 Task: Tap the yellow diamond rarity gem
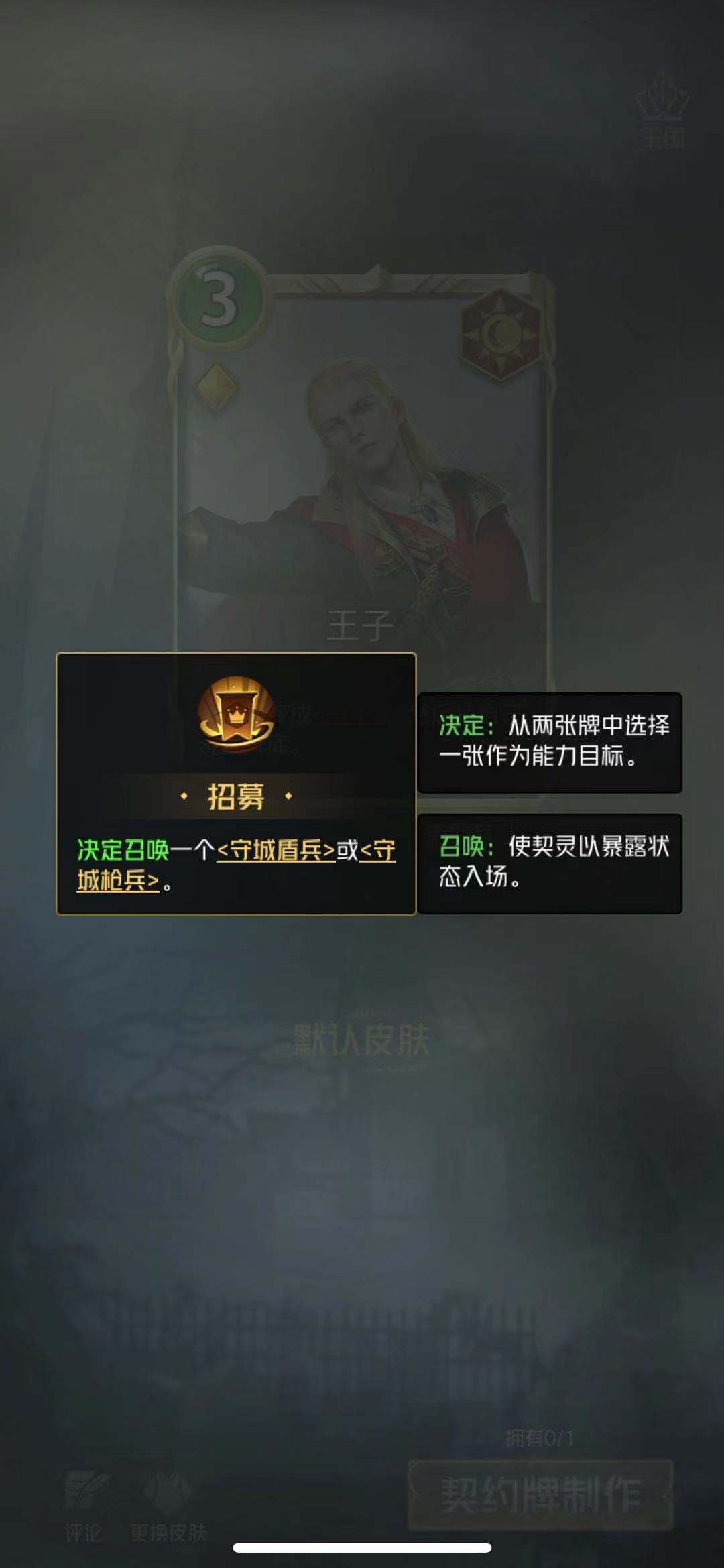[217, 387]
